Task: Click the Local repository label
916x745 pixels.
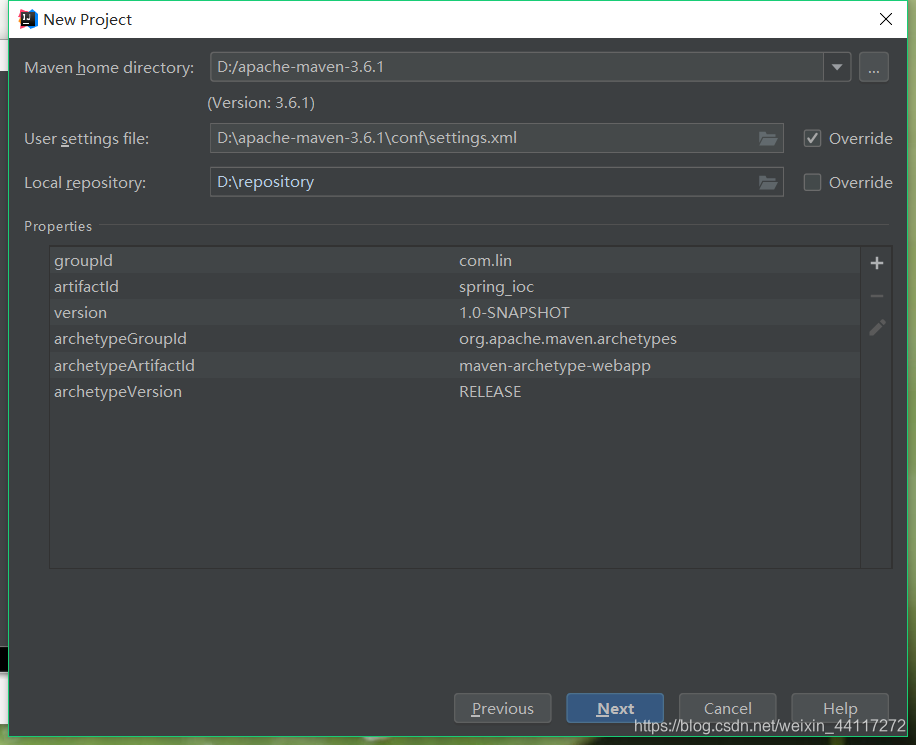Action: coord(85,183)
